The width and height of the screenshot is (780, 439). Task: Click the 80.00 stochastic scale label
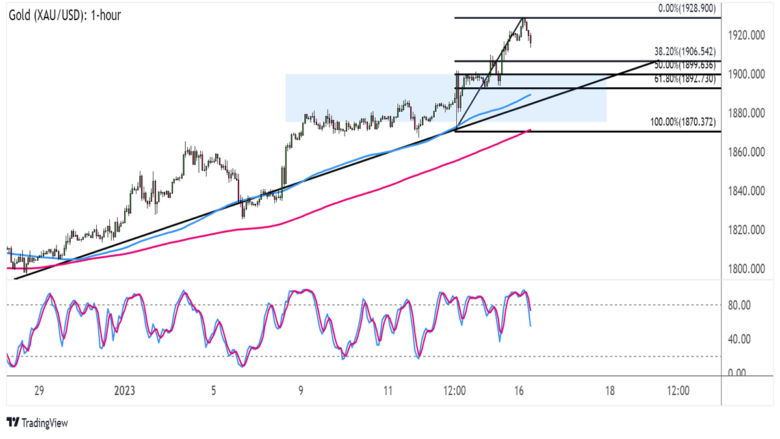pyautogui.click(x=742, y=307)
